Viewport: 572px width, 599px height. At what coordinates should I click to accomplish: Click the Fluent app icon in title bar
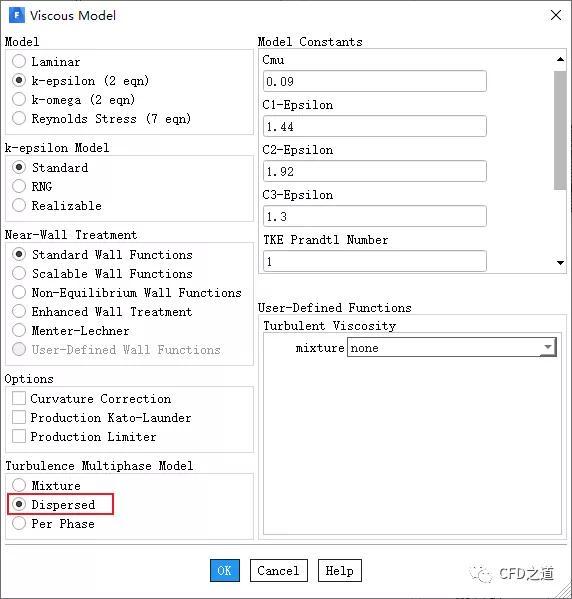pos(16,15)
